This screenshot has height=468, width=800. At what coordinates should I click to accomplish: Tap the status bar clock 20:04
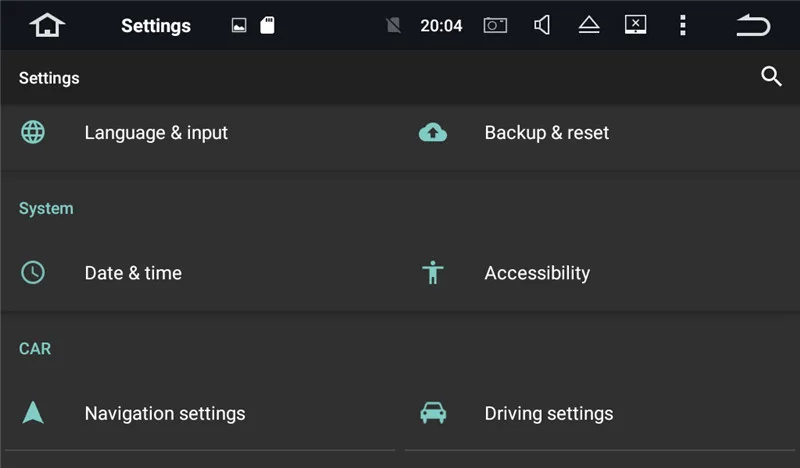(441, 26)
